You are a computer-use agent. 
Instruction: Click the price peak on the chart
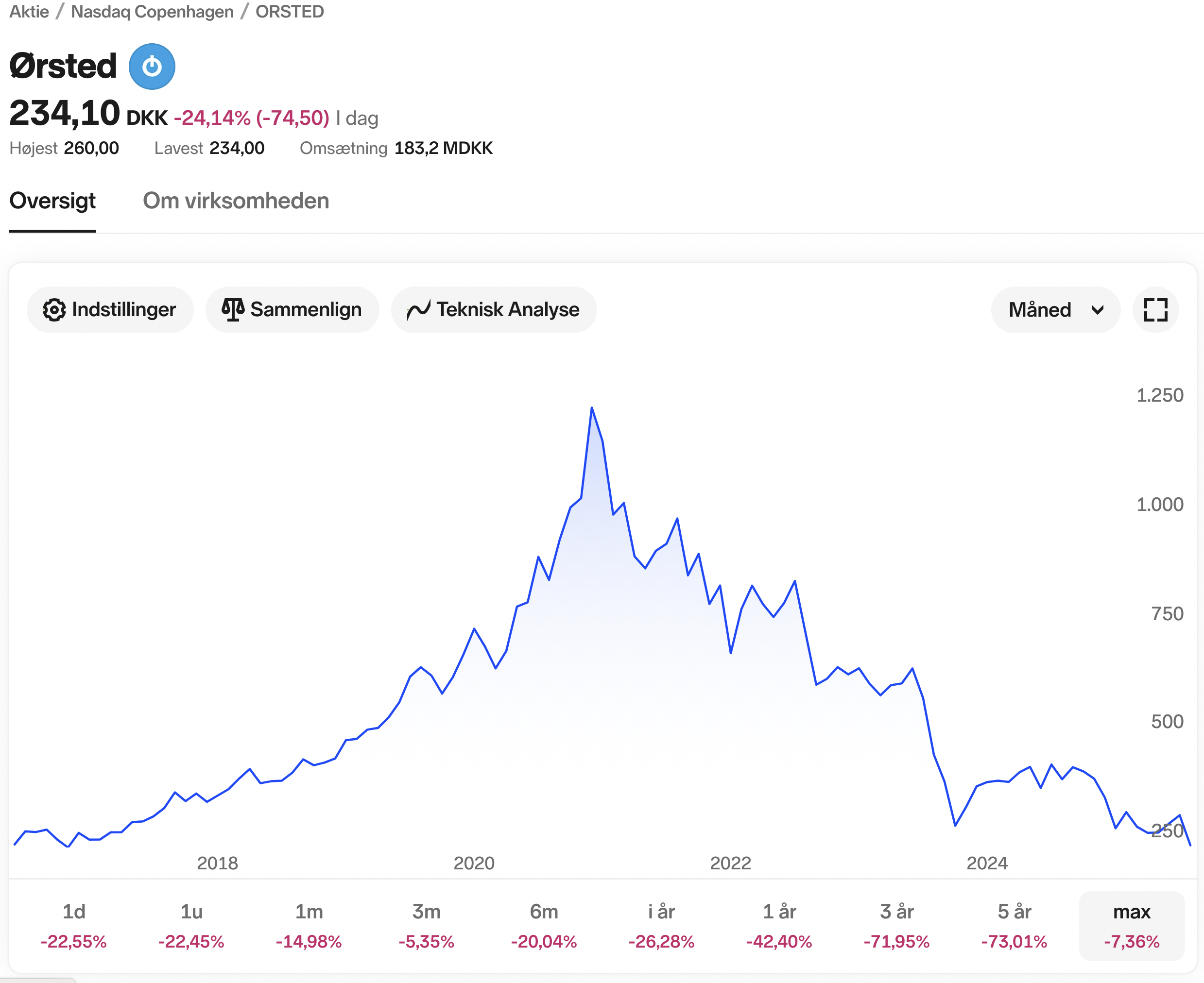[x=592, y=407]
